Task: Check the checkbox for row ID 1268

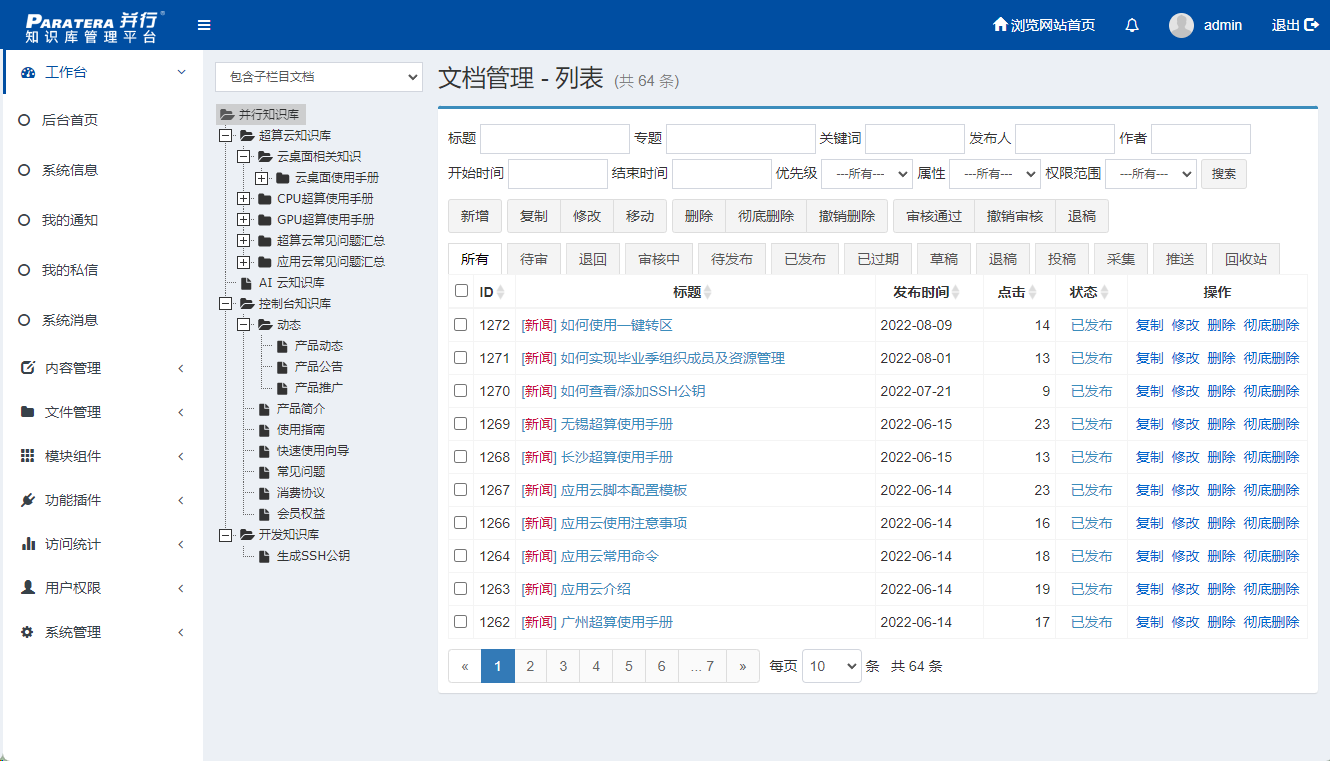Action: [461, 456]
